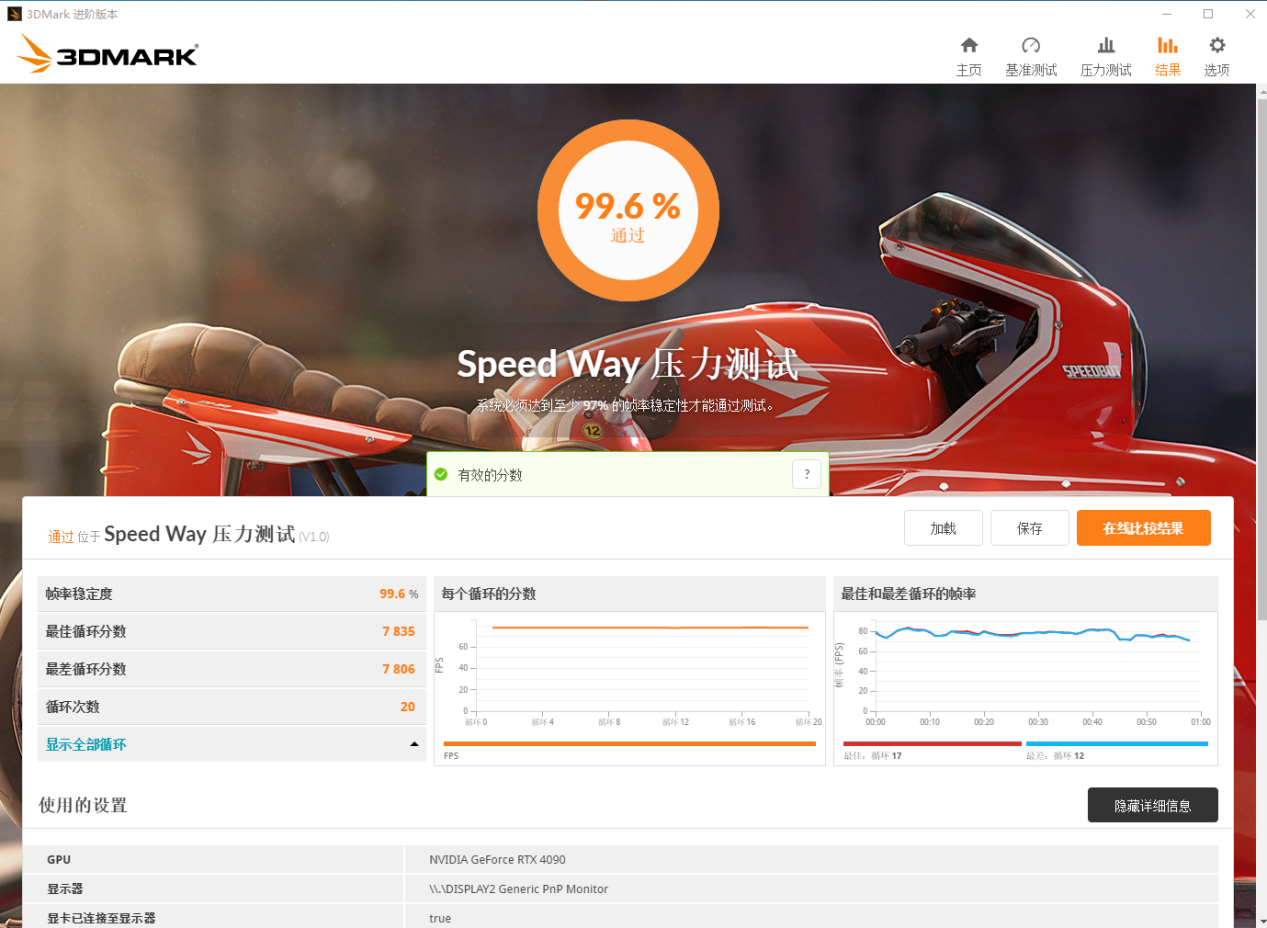
Task: Click the 3DMark logo
Action: (x=108, y=54)
